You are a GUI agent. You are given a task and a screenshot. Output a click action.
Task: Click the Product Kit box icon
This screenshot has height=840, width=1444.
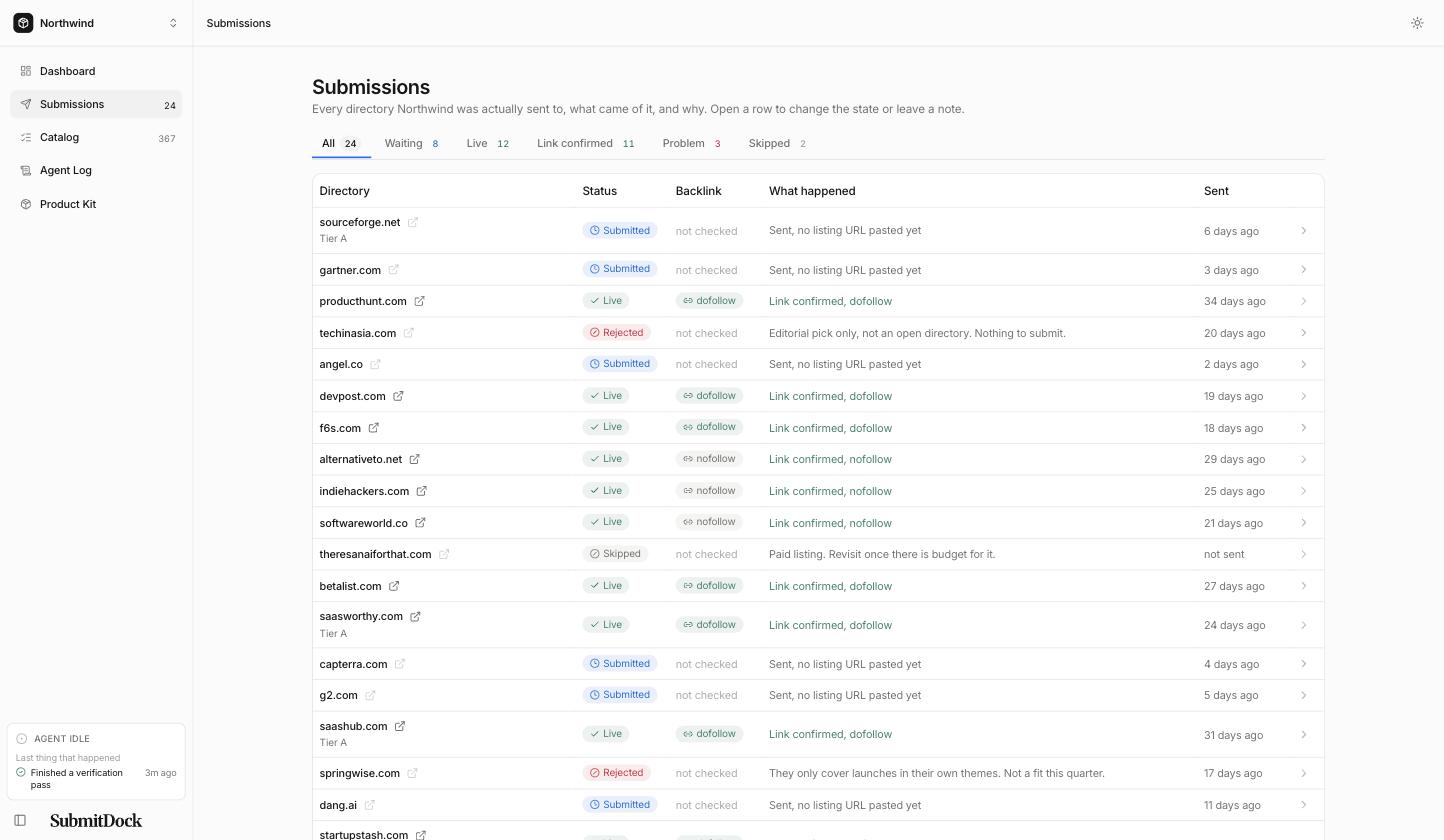pyautogui.click(x=26, y=204)
